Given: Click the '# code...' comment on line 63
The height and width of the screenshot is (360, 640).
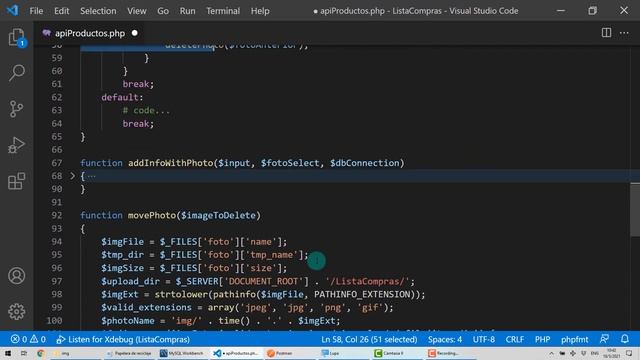Looking at the screenshot, I should pyautogui.click(x=147, y=110).
